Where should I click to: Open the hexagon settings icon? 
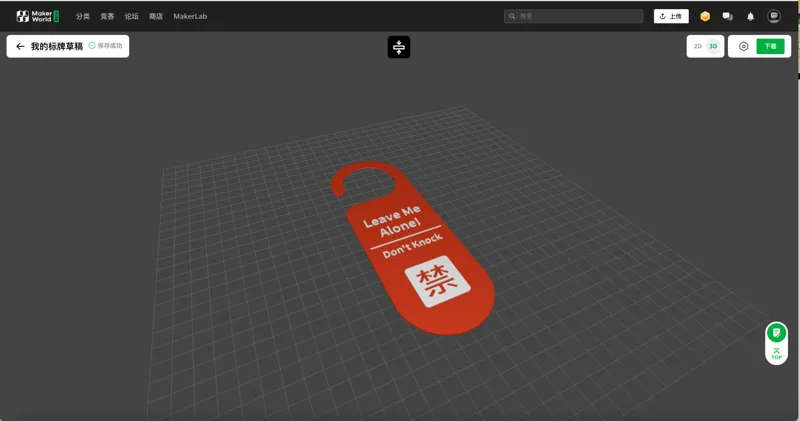point(743,46)
